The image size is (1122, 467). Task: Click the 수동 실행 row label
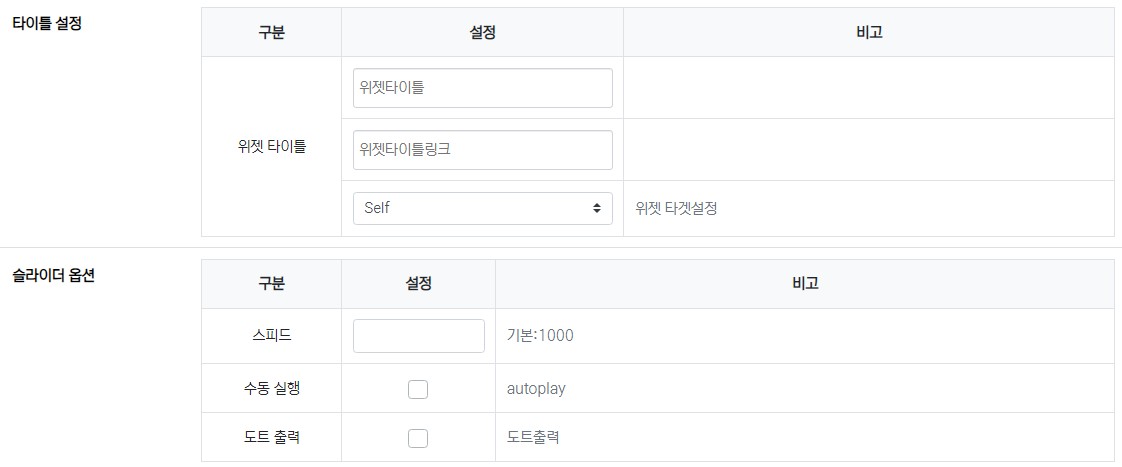click(x=271, y=388)
